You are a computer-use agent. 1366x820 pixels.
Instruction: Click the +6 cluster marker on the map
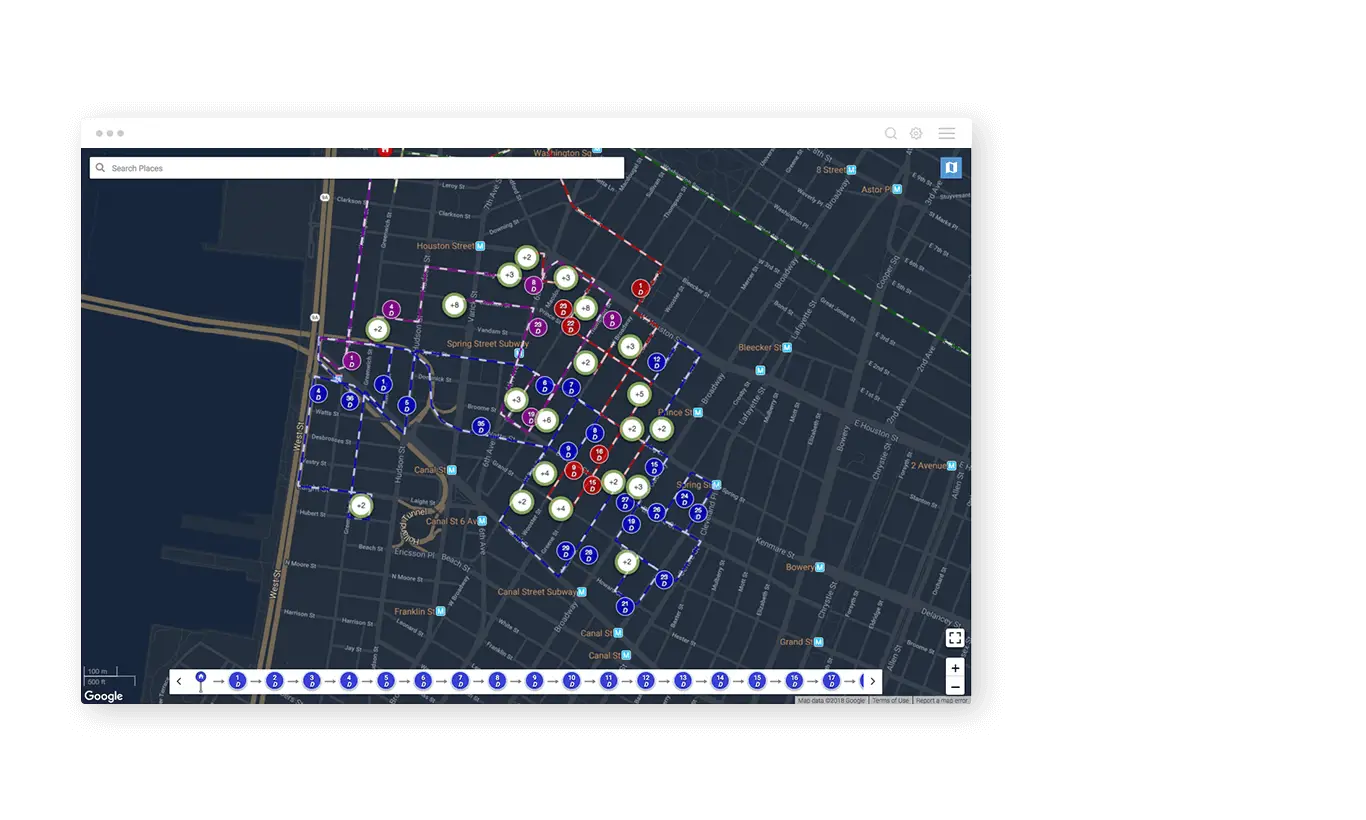(546, 421)
